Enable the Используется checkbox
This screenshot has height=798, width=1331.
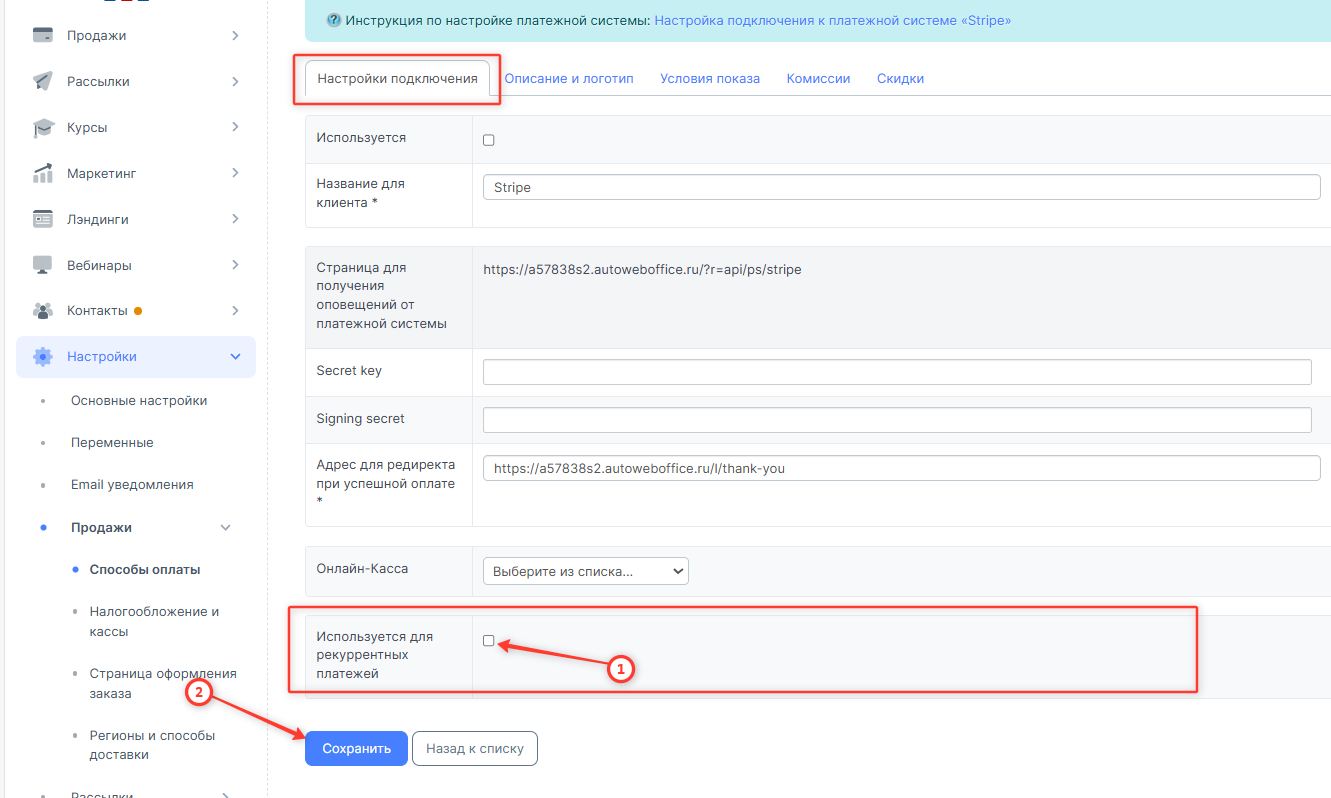click(x=489, y=140)
